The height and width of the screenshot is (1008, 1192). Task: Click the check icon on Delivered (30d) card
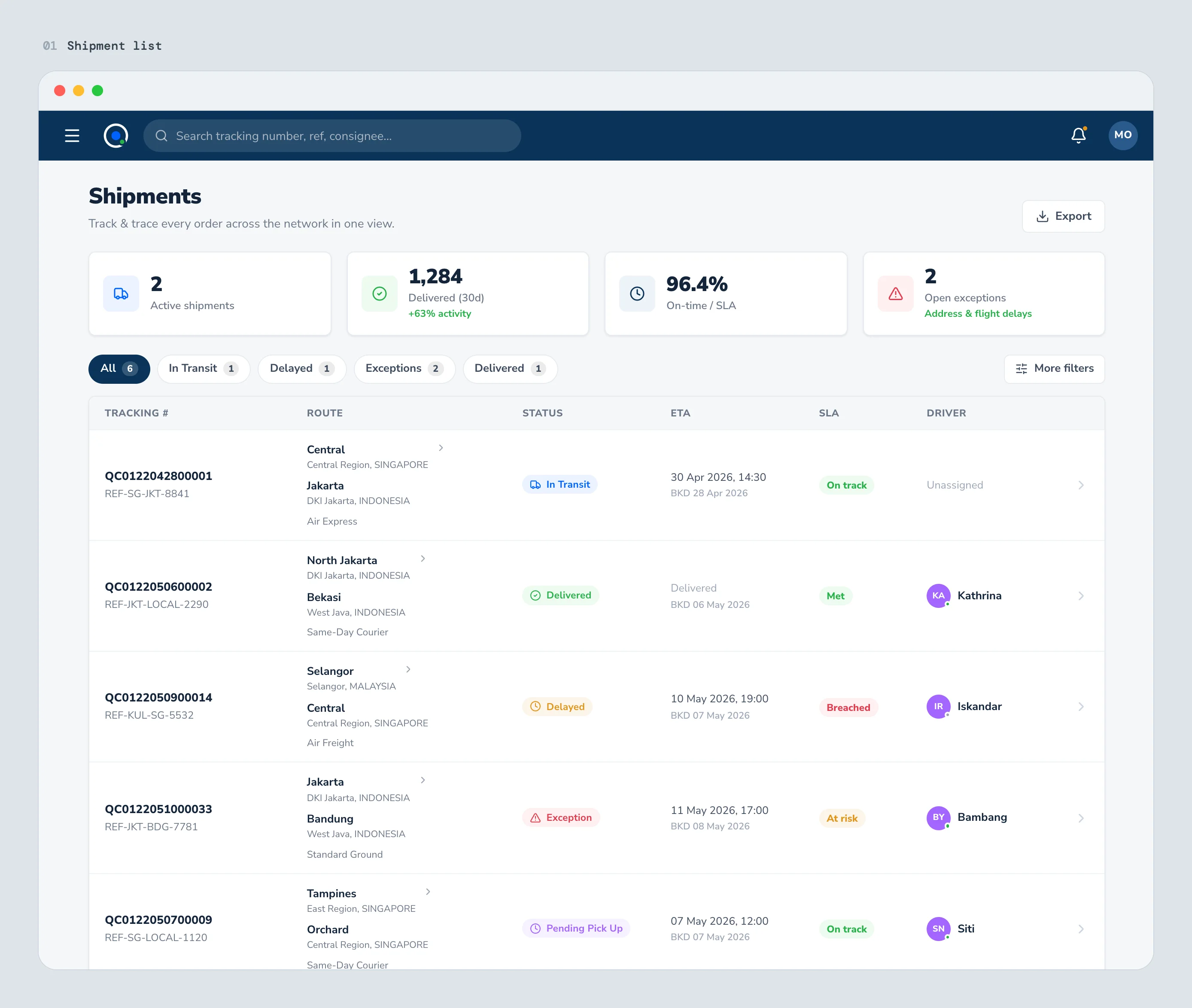click(380, 293)
